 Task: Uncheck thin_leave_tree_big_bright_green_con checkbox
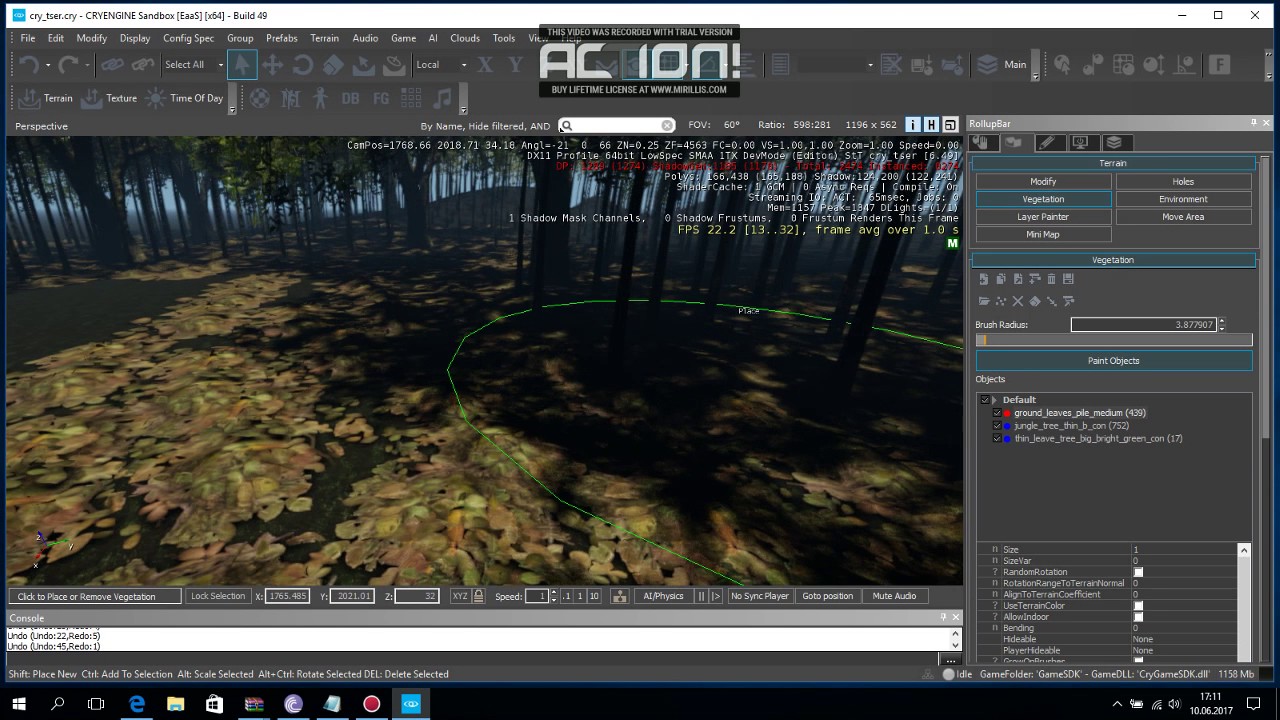pos(996,439)
